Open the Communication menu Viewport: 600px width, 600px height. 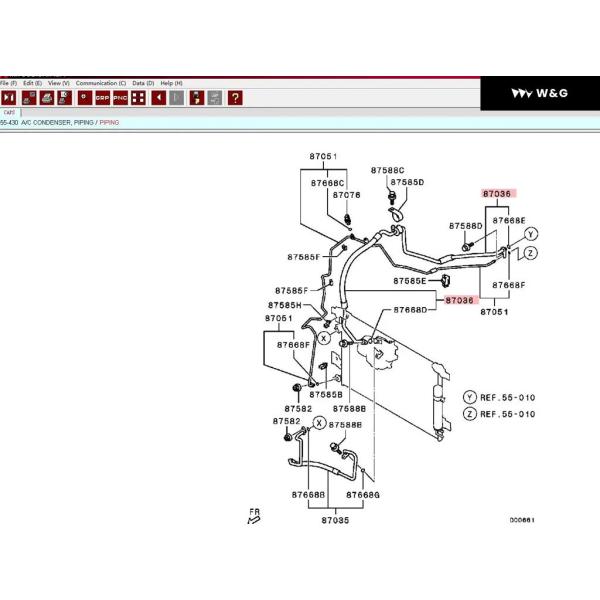tap(101, 83)
